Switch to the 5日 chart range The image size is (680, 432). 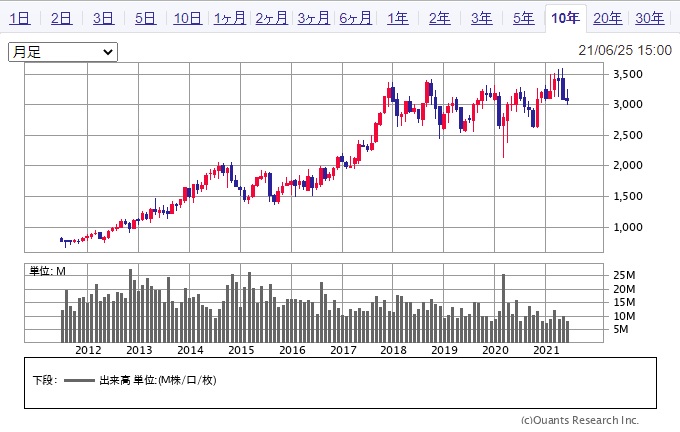(145, 18)
